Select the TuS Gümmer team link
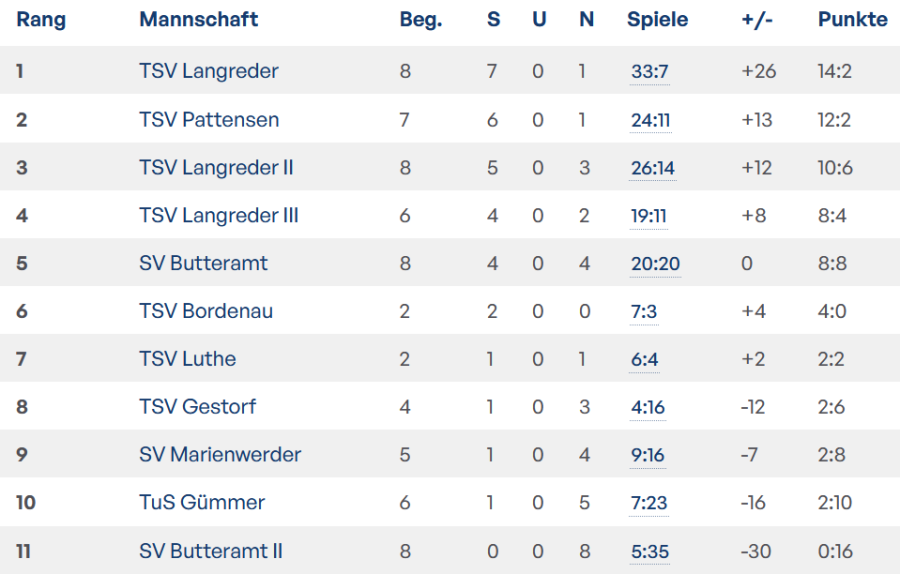Image resolution: width=900 pixels, height=574 pixels. coord(202,502)
